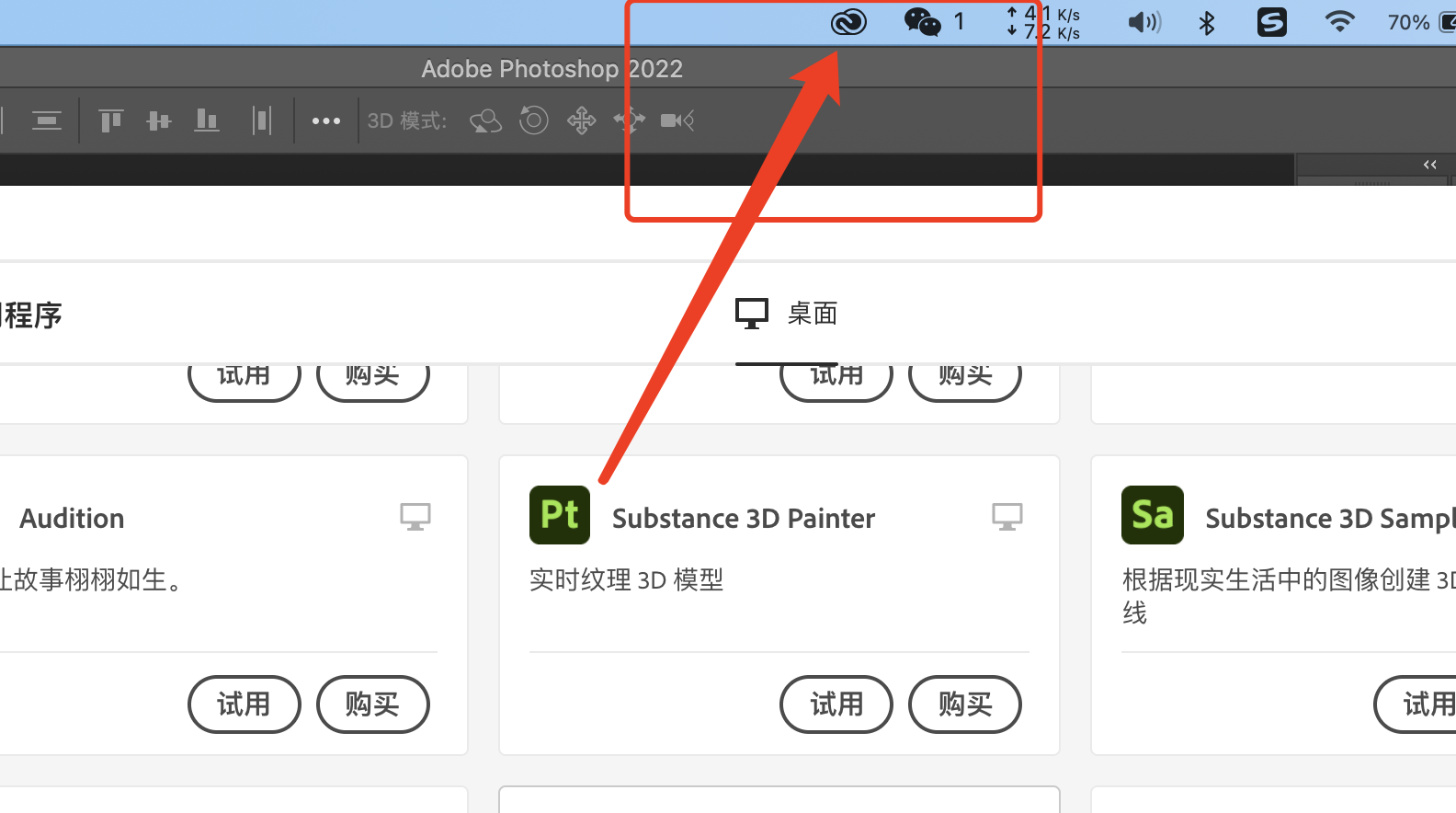1456x813 pixels.
Task: Click the Substance 3D Sampler Sa icon
Action: click(1152, 515)
